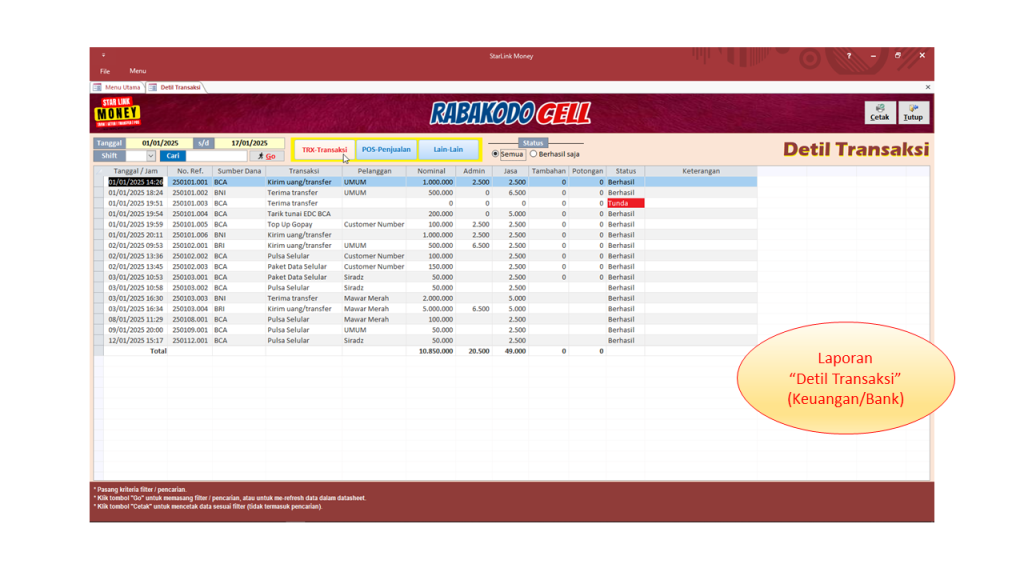Click the Go filter button
This screenshot has height=576, width=1024.
pyautogui.click(x=266, y=156)
